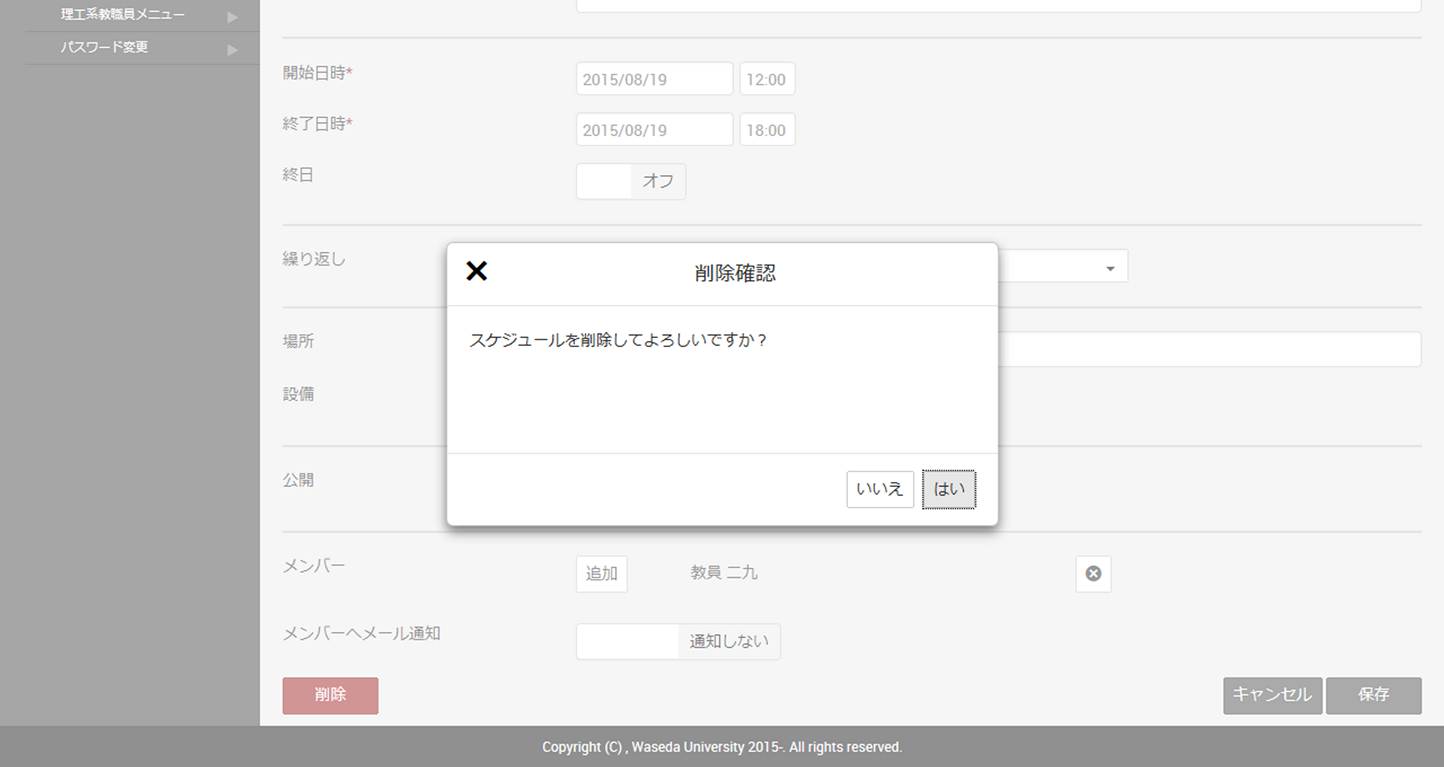
Task: Click the start time field 12:00
Action: [767, 79]
